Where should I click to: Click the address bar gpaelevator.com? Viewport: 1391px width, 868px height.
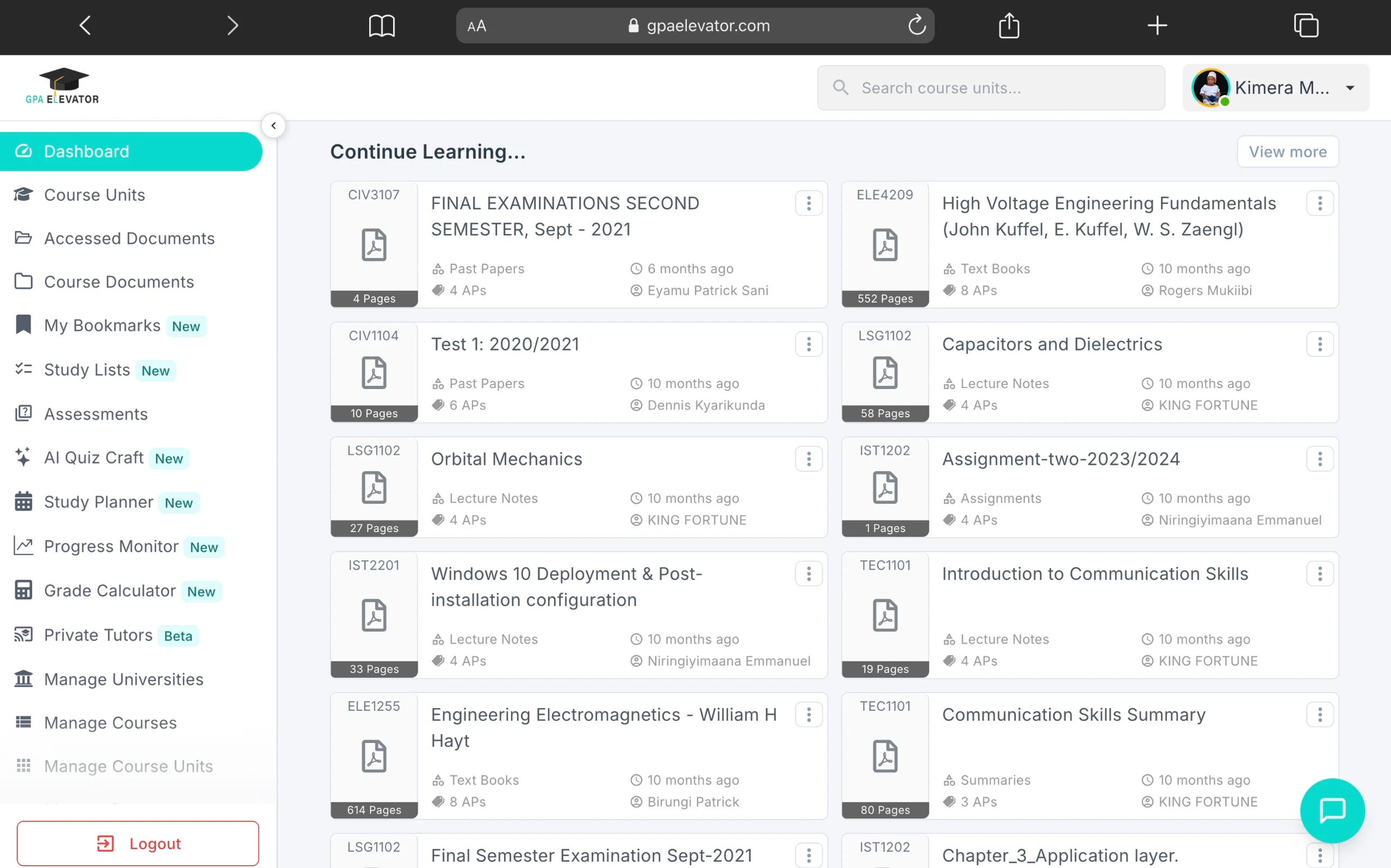695,25
